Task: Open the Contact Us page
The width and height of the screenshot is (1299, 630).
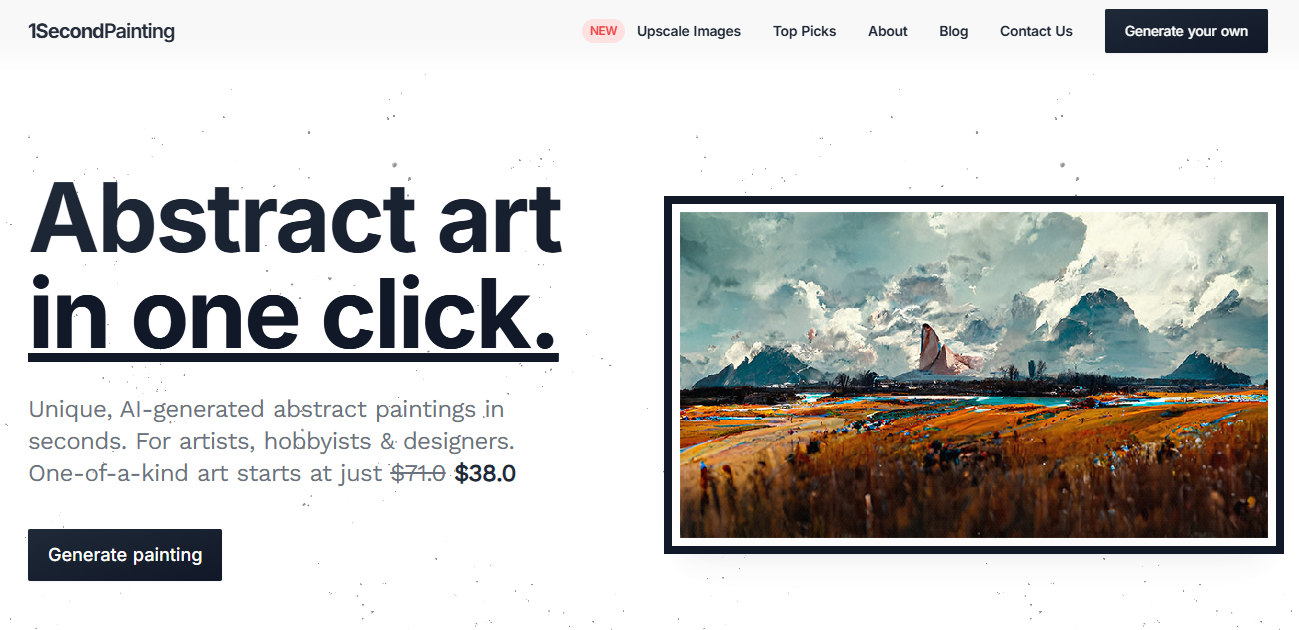Action: (1036, 31)
